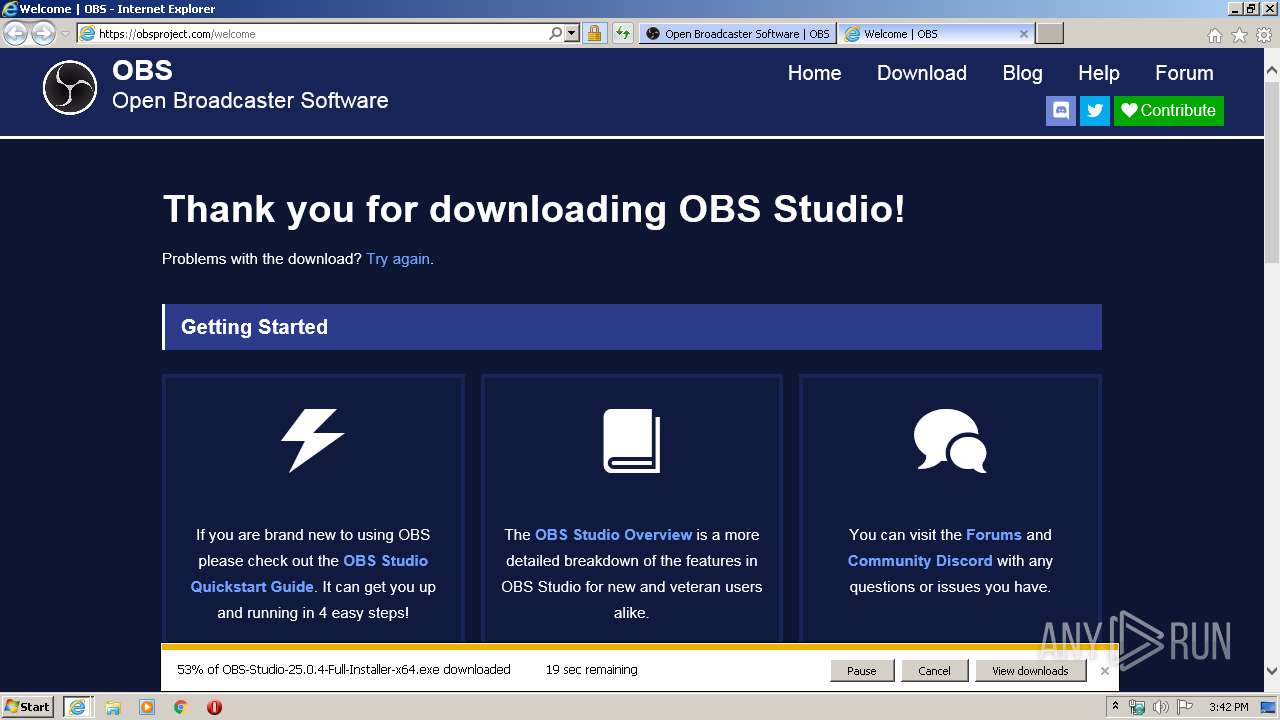Open the OBS Studio Quickstart Guide link
Image resolution: width=1280 pixels, height=720 pixels.
[x=309, y=574]
